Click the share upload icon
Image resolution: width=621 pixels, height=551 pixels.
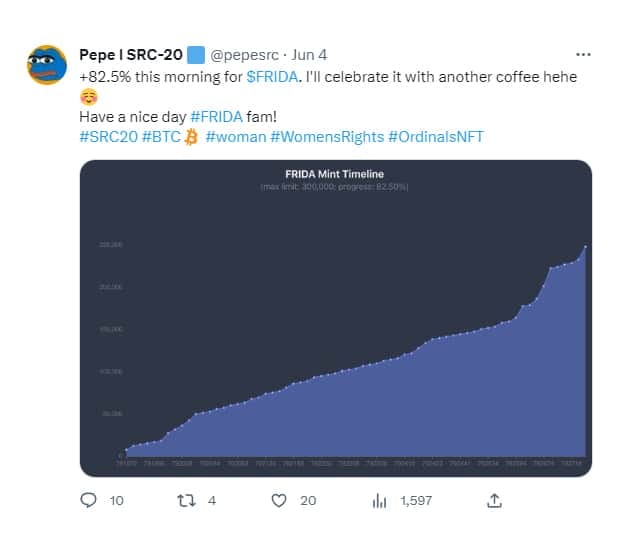[494, 500]
